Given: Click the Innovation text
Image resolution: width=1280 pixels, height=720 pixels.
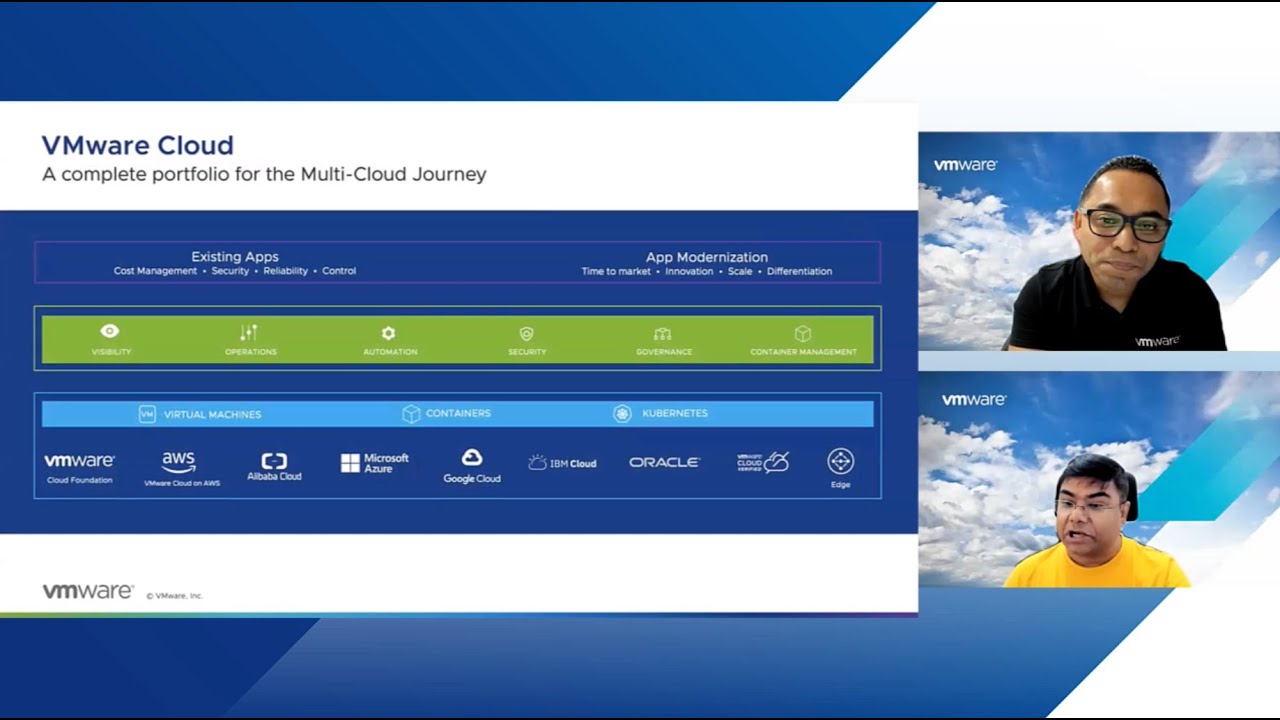Looking at the screenshot, I should pyautogui.click(x=689, y=271).
